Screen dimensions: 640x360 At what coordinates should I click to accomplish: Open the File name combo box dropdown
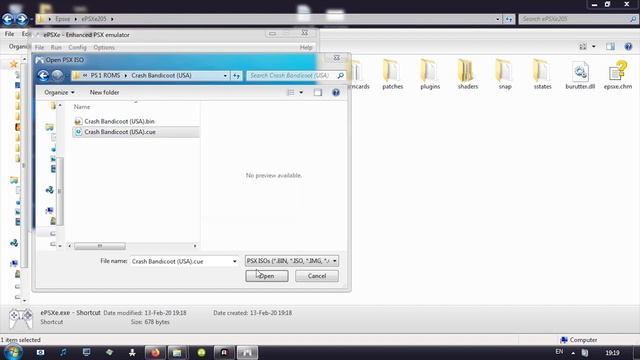tap(234, 261)
